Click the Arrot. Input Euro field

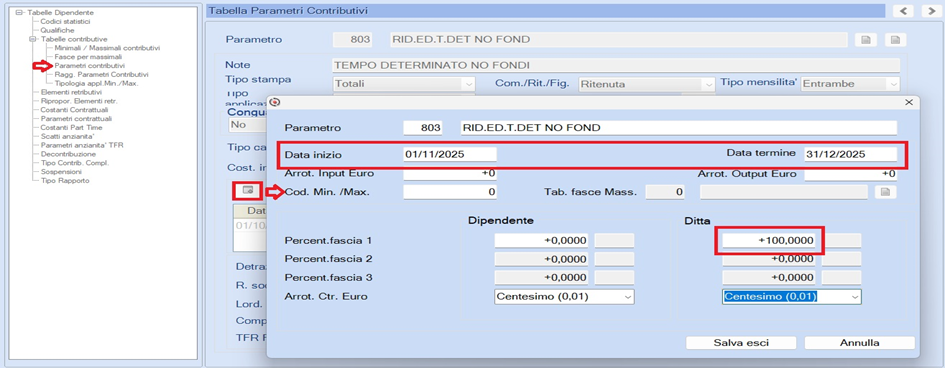[x=450, y=173]
